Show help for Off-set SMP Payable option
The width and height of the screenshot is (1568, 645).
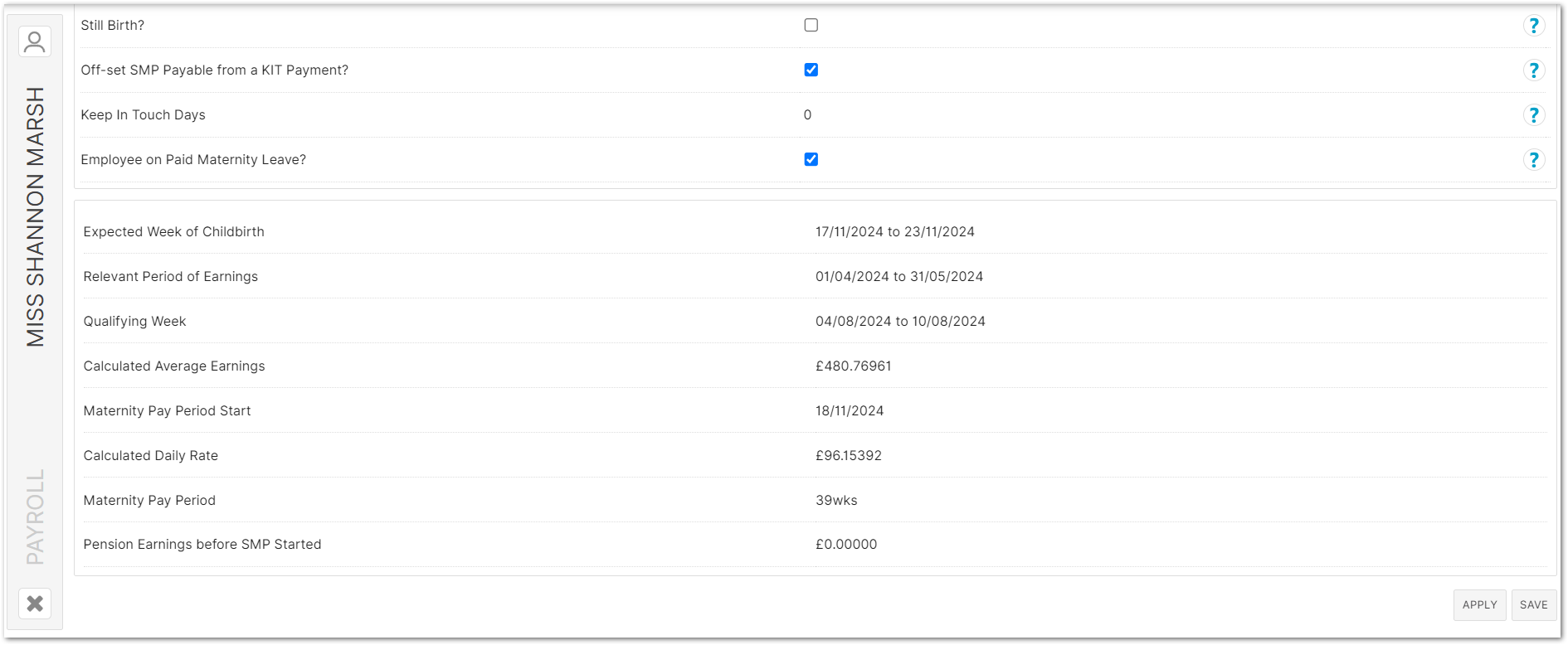tap(1533, 70)
